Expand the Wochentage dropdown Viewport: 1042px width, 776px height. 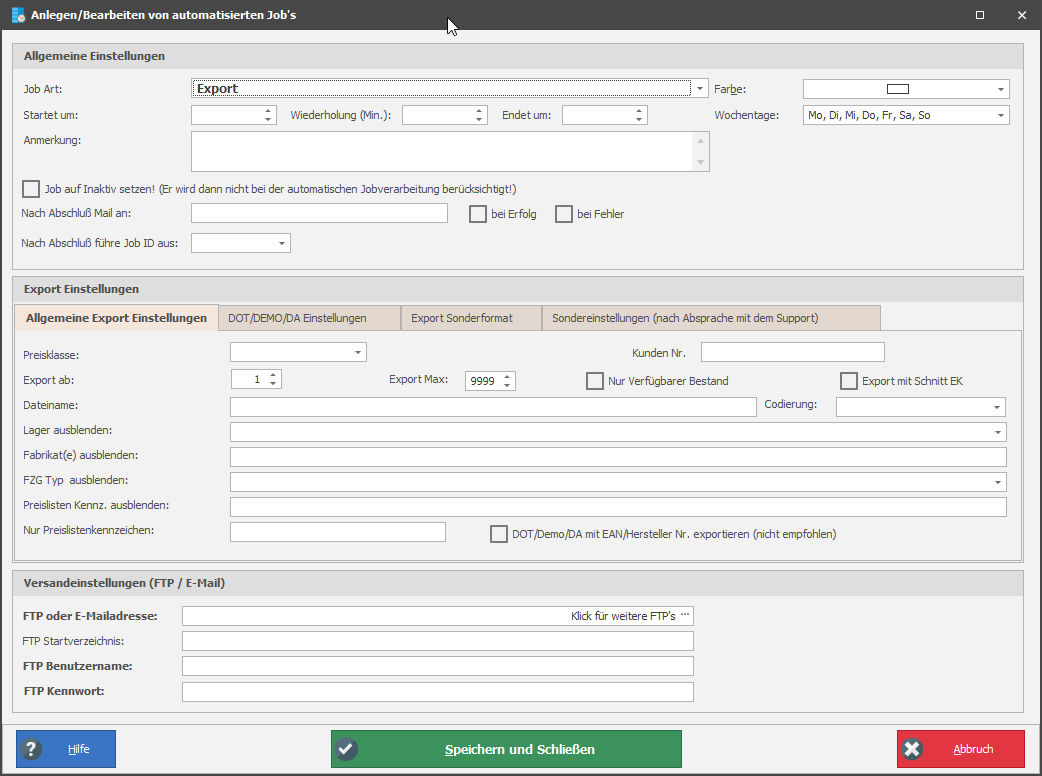point(1001,115)
